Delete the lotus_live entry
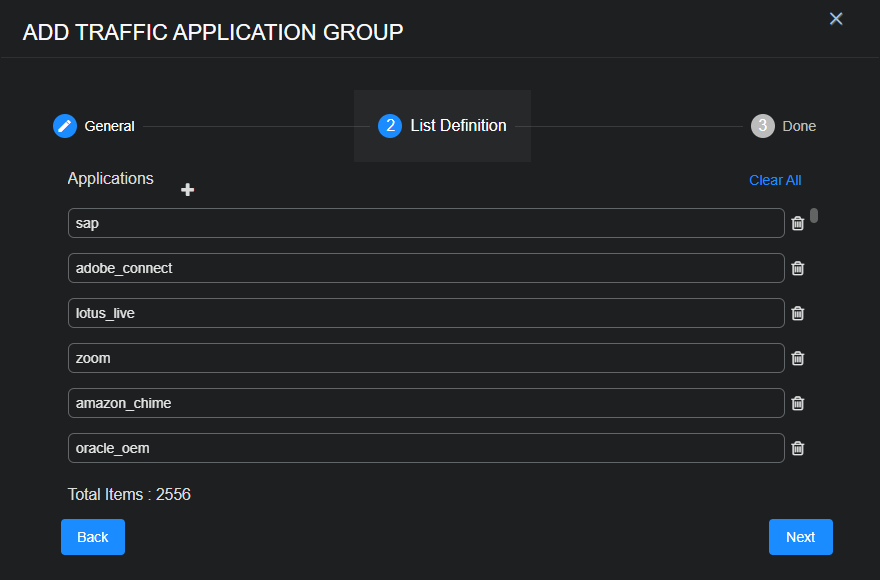The height and width of the screenshot is (580, 880). 797,313
